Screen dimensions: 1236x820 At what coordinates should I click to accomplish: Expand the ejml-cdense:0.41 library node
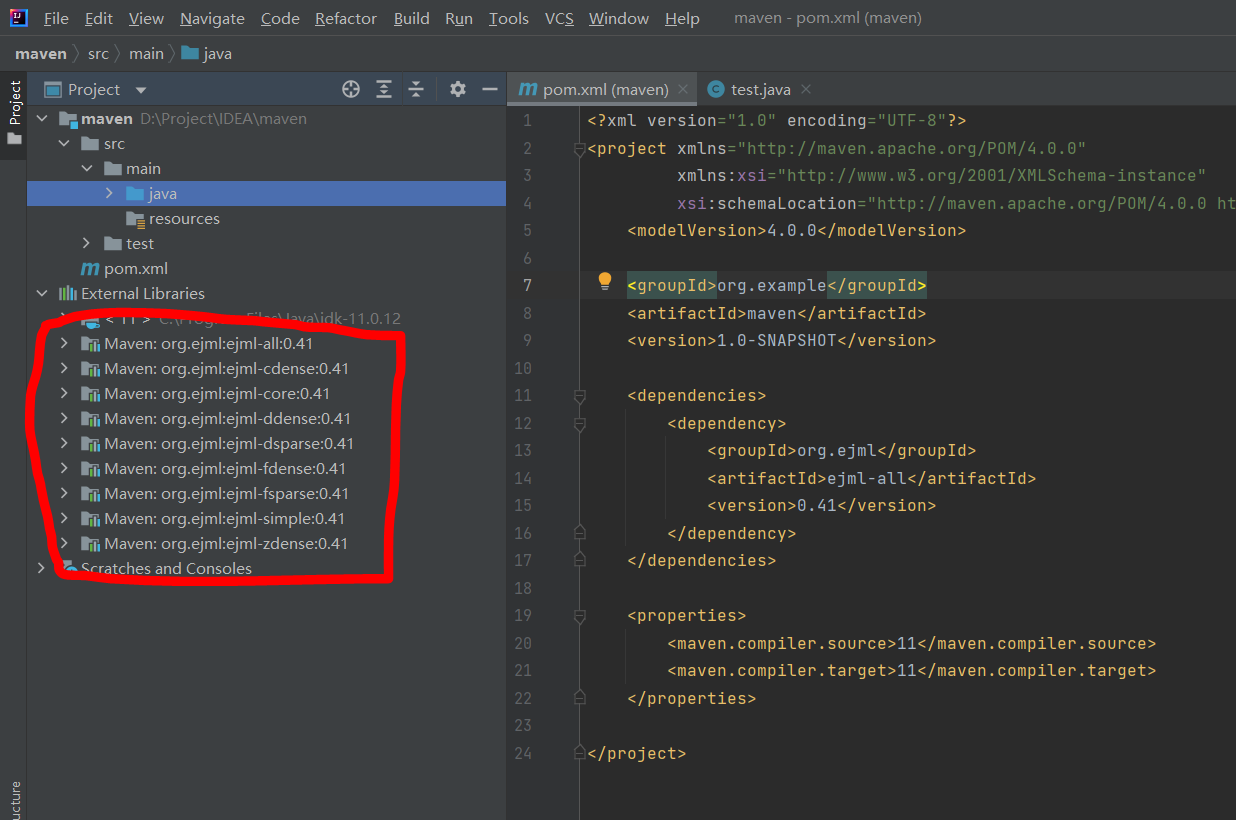pos(64,368)
